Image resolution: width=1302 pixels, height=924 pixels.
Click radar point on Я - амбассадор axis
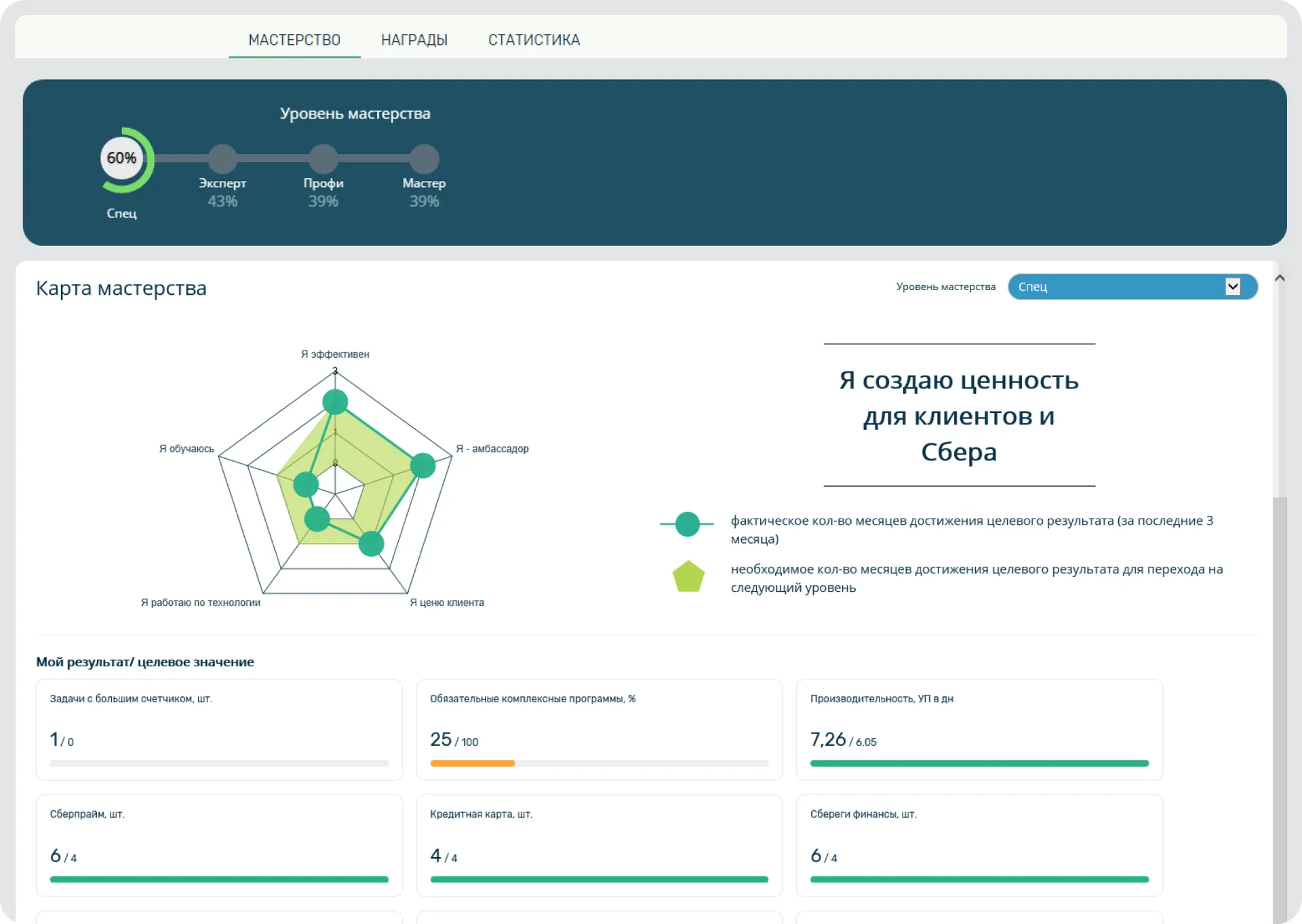pos(422,465)
